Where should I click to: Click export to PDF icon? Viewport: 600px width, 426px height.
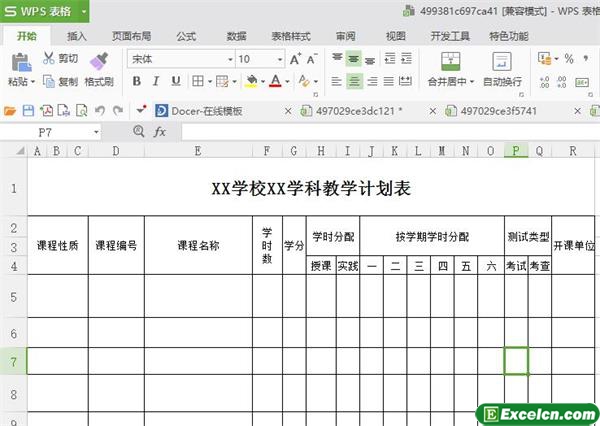(x=46, y=111)
